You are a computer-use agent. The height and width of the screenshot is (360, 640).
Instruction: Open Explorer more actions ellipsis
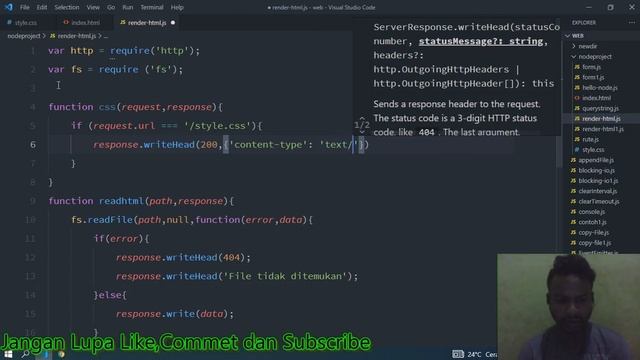632,23
